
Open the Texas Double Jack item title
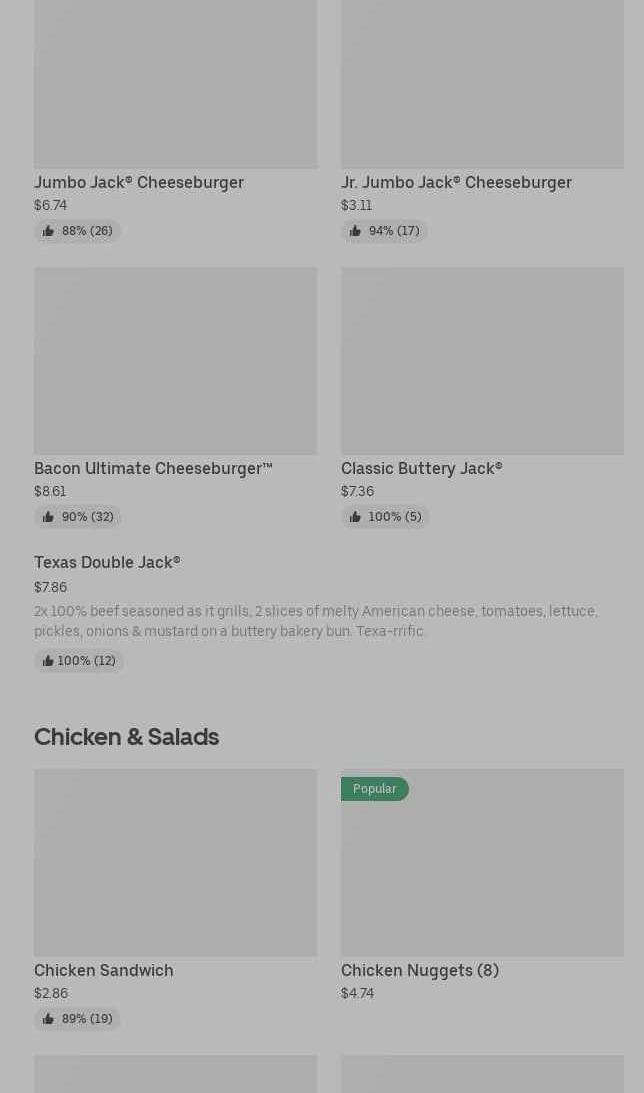(107, 563)
